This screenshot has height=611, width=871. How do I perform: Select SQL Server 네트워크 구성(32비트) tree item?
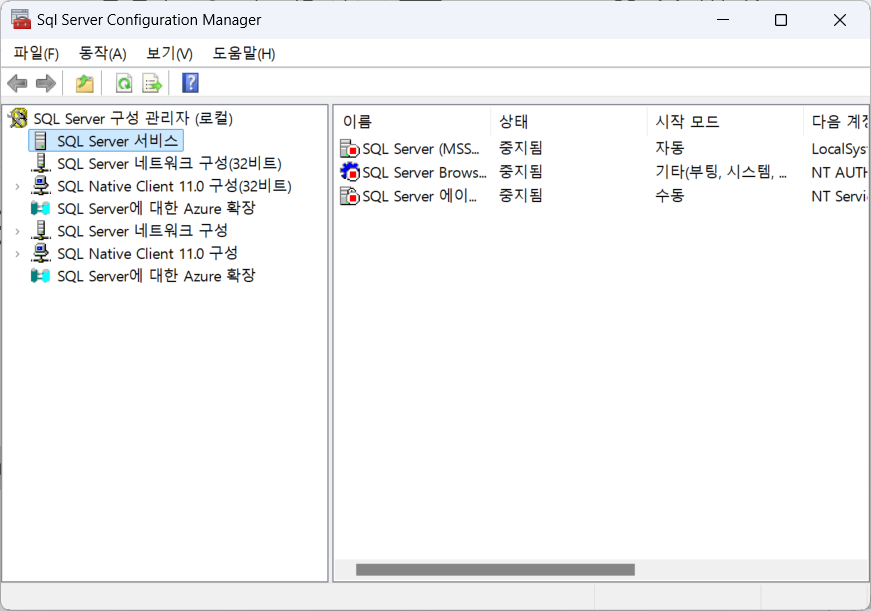pos(169,163)
